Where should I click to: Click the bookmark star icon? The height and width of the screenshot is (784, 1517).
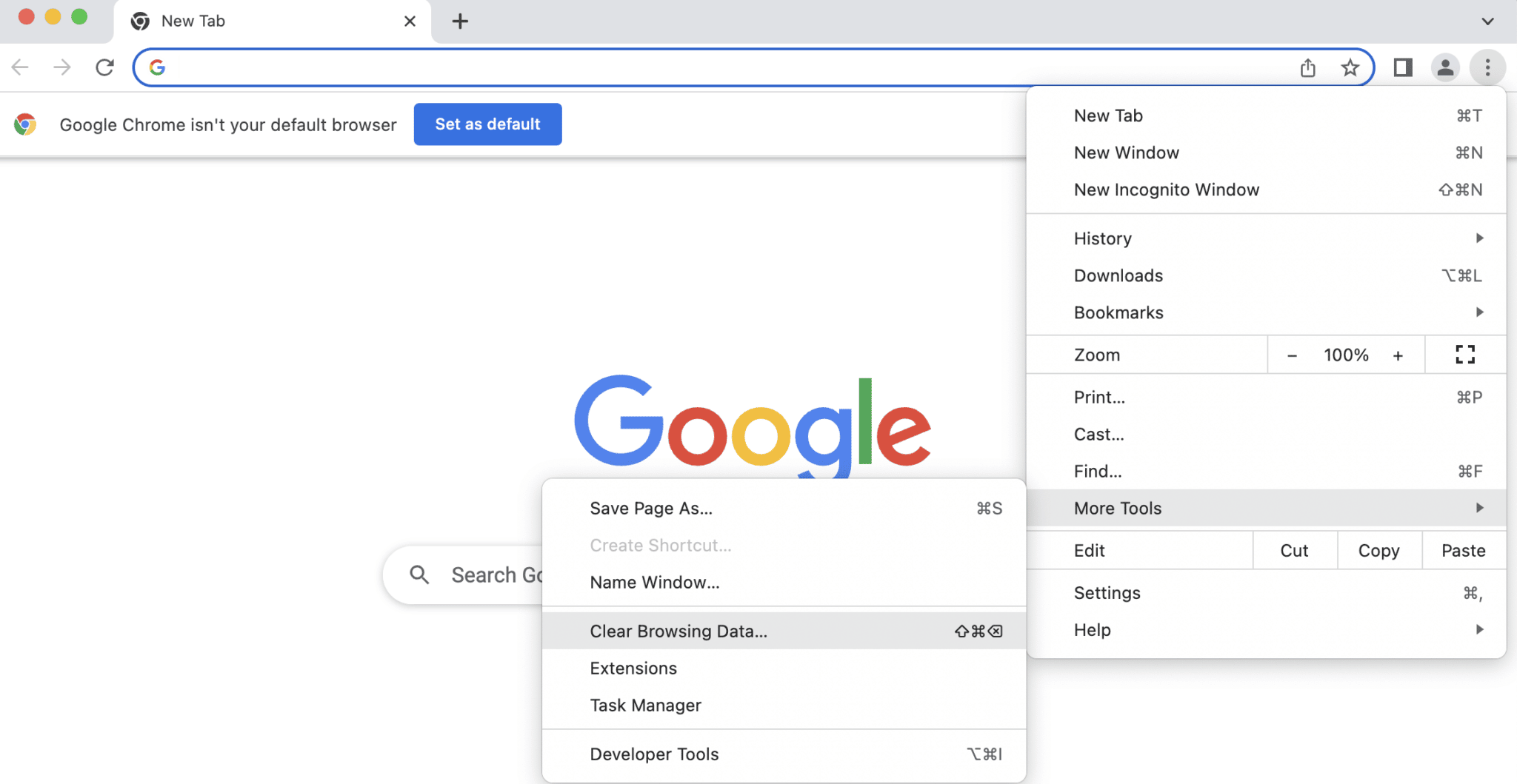tap(1350, 67)
